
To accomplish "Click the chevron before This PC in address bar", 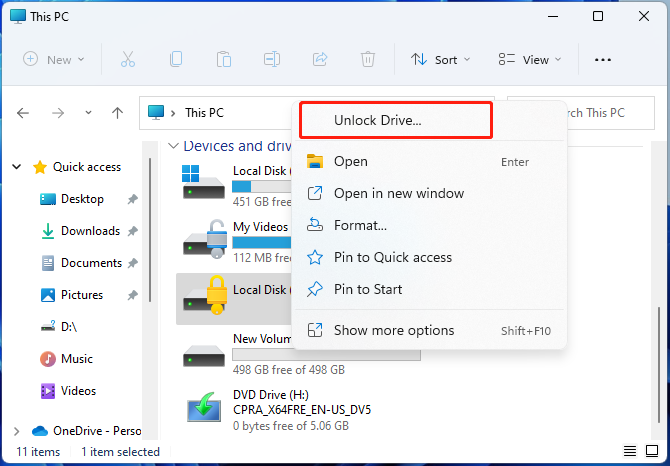I will 173,113.
